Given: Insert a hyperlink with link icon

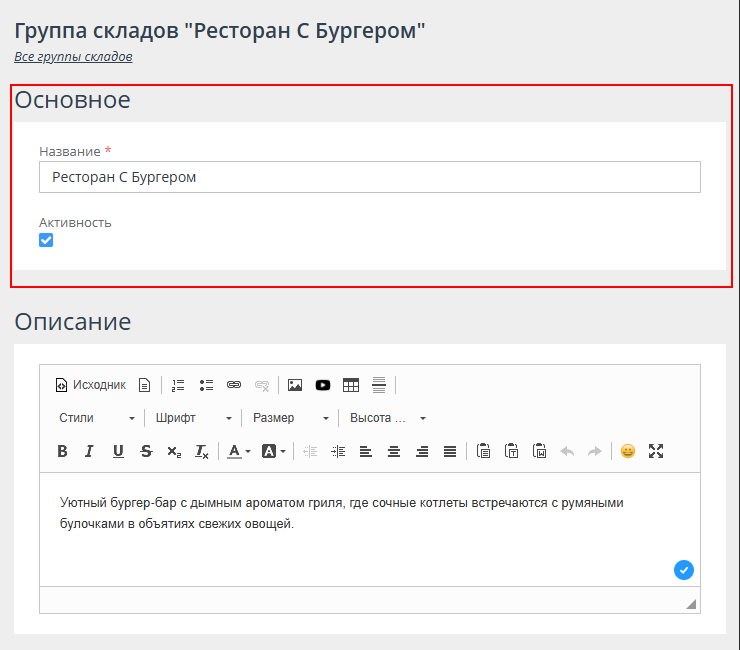Looking at the screenshot, I should point(234,385).
